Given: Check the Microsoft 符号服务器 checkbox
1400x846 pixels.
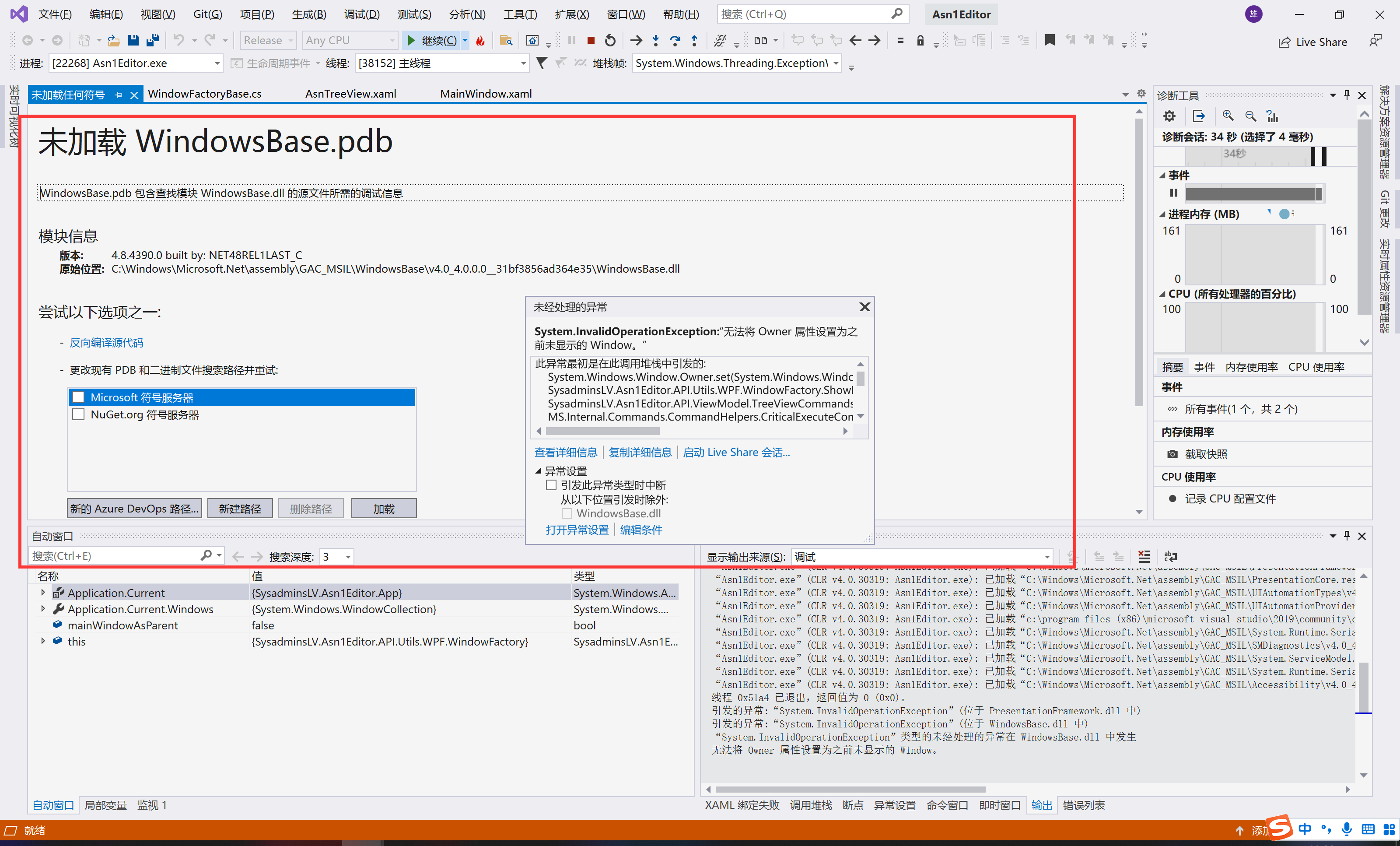Looking at the screenshot, I should pos(78,397).
